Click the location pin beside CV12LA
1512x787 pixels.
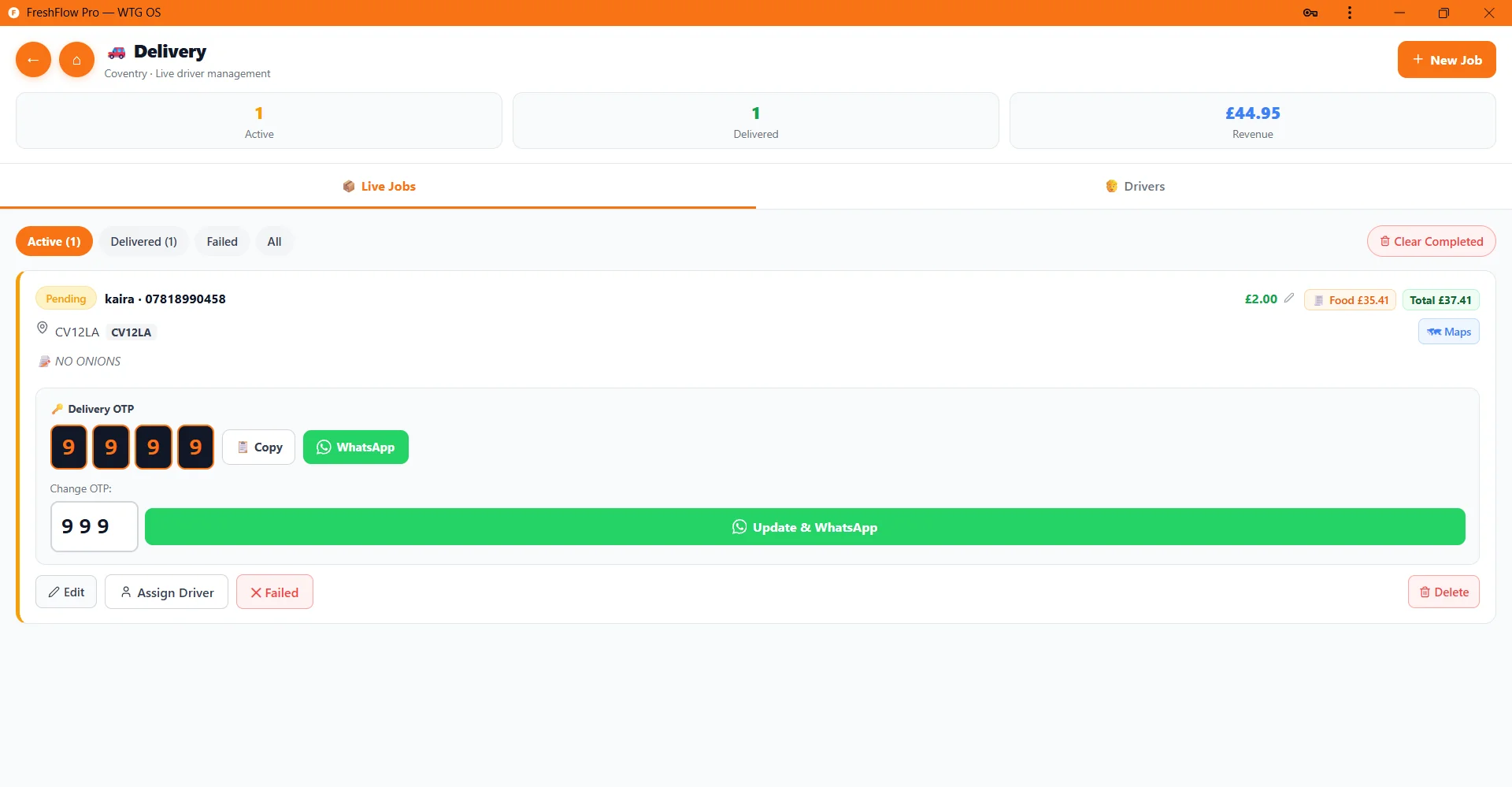pyautogui.click(x=43, y=328)
